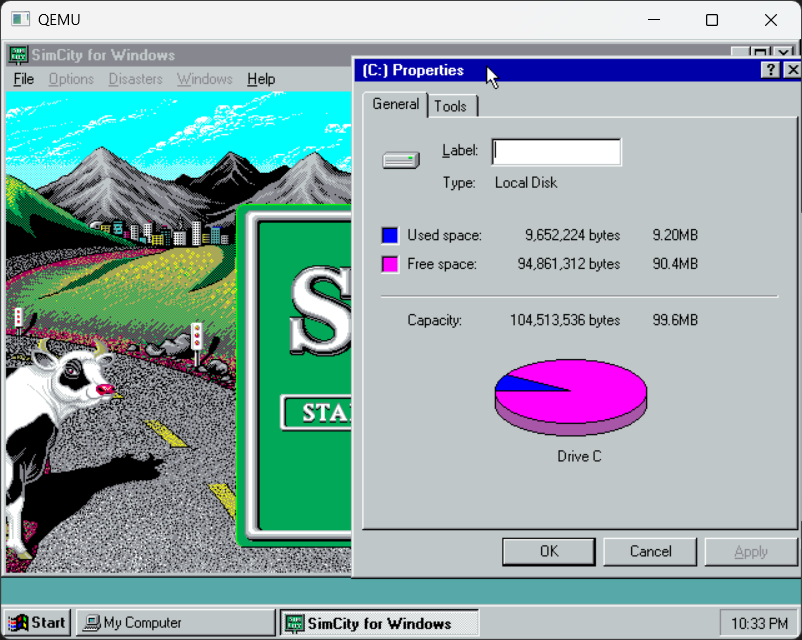
Task: Click the blue Used space color swatch
Action: 390,236
